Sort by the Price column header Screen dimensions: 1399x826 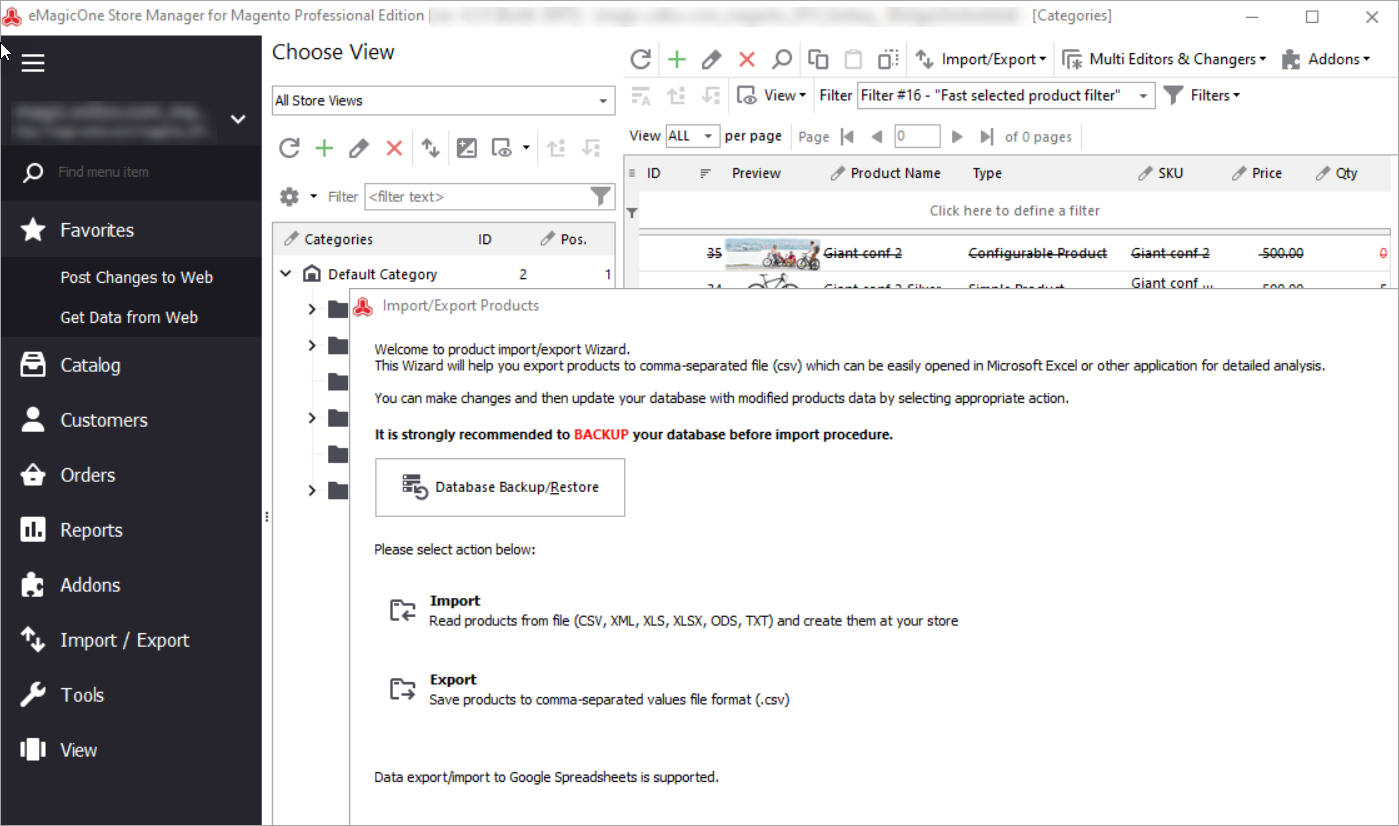[1266, 173]
